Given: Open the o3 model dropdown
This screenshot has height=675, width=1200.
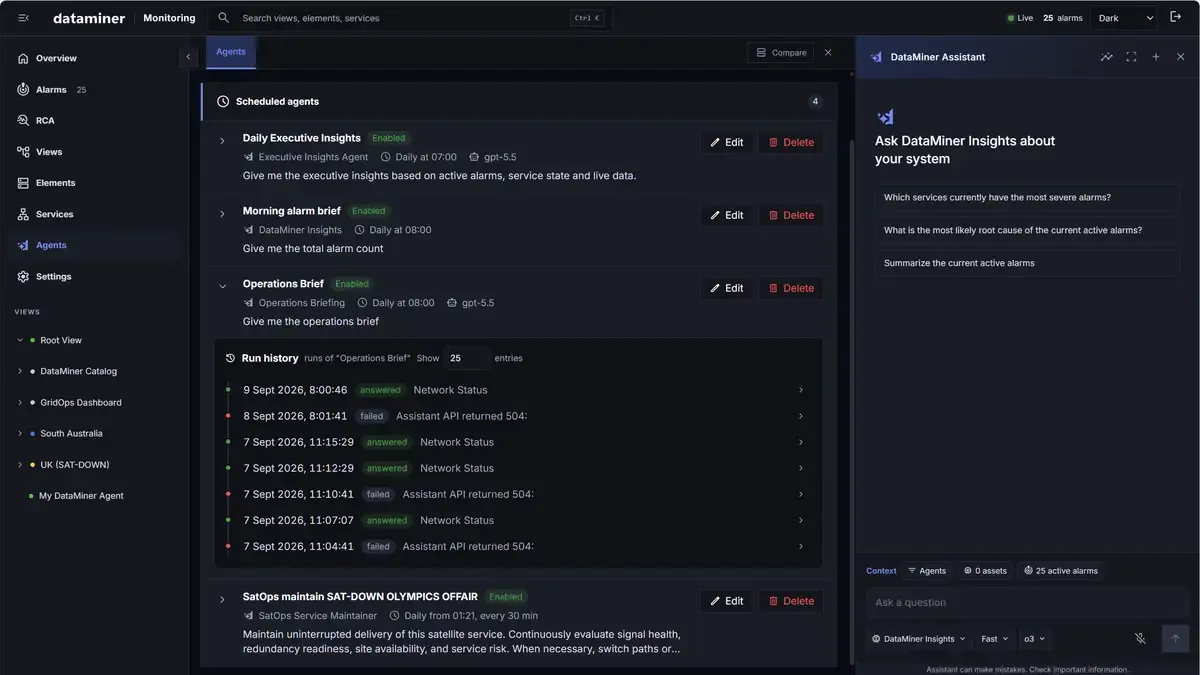Looking at the screenshot, I should point(1034,639).
